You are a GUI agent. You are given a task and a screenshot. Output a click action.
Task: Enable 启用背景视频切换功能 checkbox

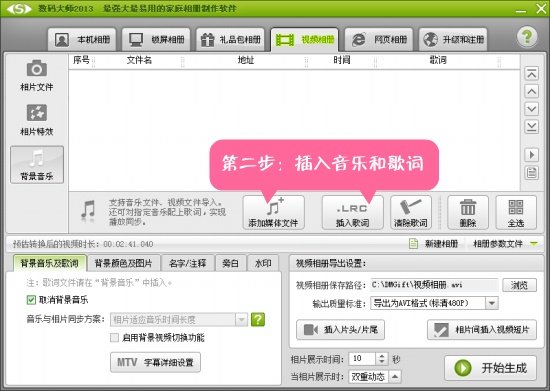coord(114,338)
